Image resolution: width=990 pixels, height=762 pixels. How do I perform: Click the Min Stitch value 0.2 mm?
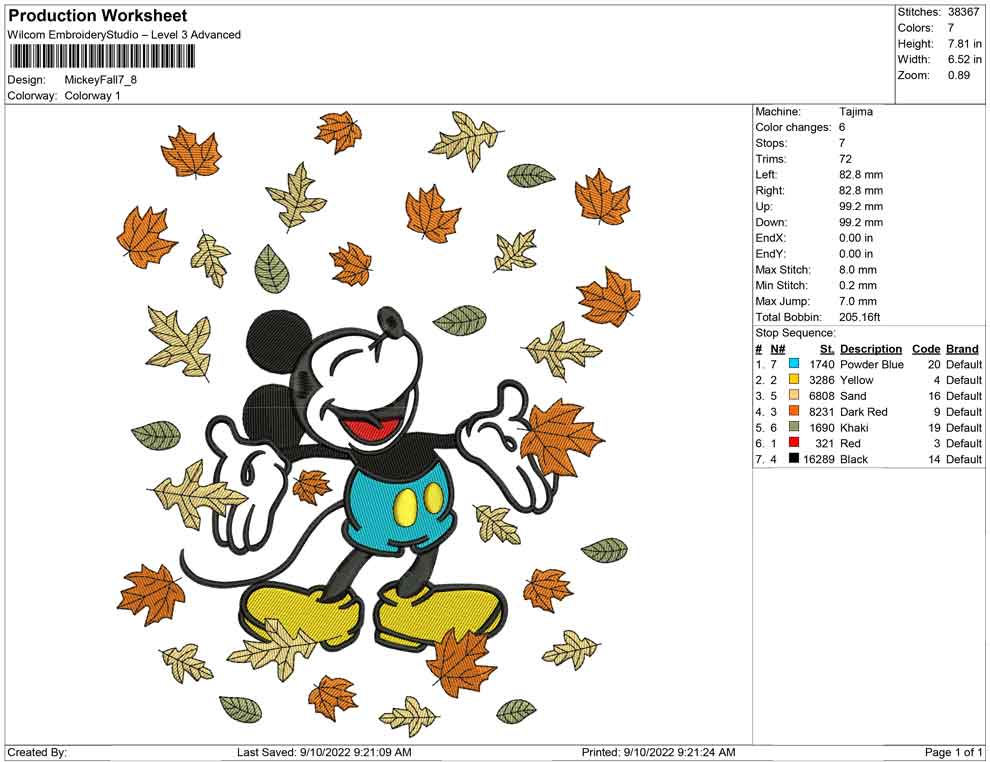click(x=858, y=285)
